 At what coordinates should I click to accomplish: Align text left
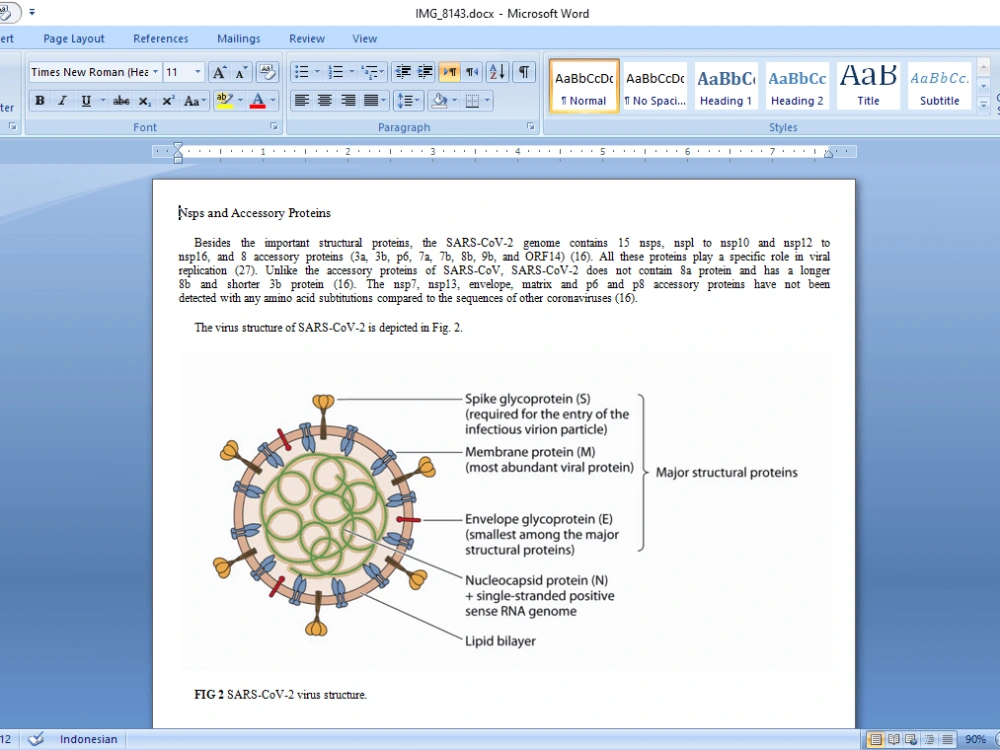coord(302,101)
